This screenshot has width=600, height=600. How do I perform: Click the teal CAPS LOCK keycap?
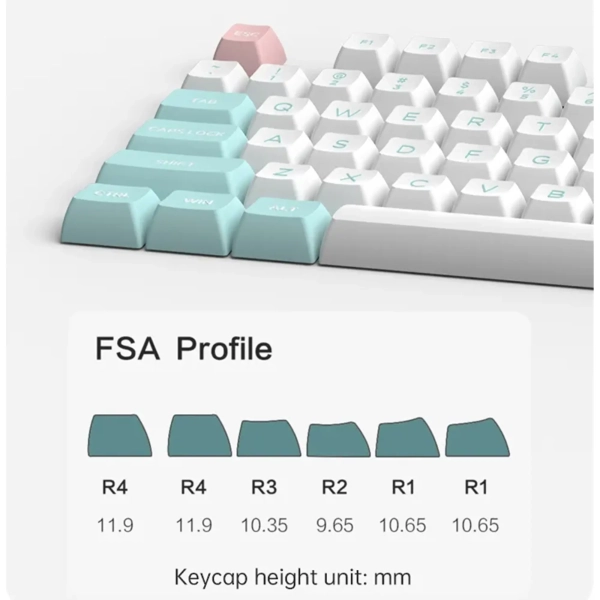click(x=186, y=139)
